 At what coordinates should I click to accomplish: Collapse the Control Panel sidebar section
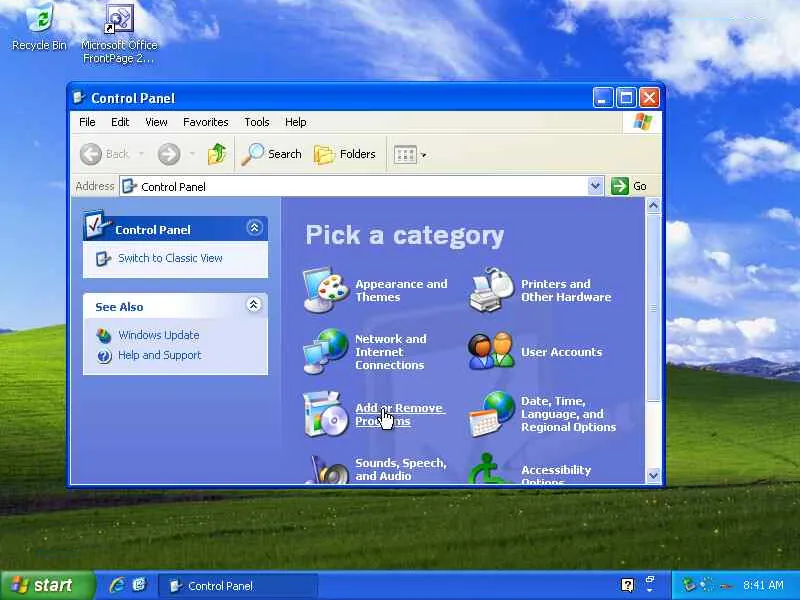254,227
